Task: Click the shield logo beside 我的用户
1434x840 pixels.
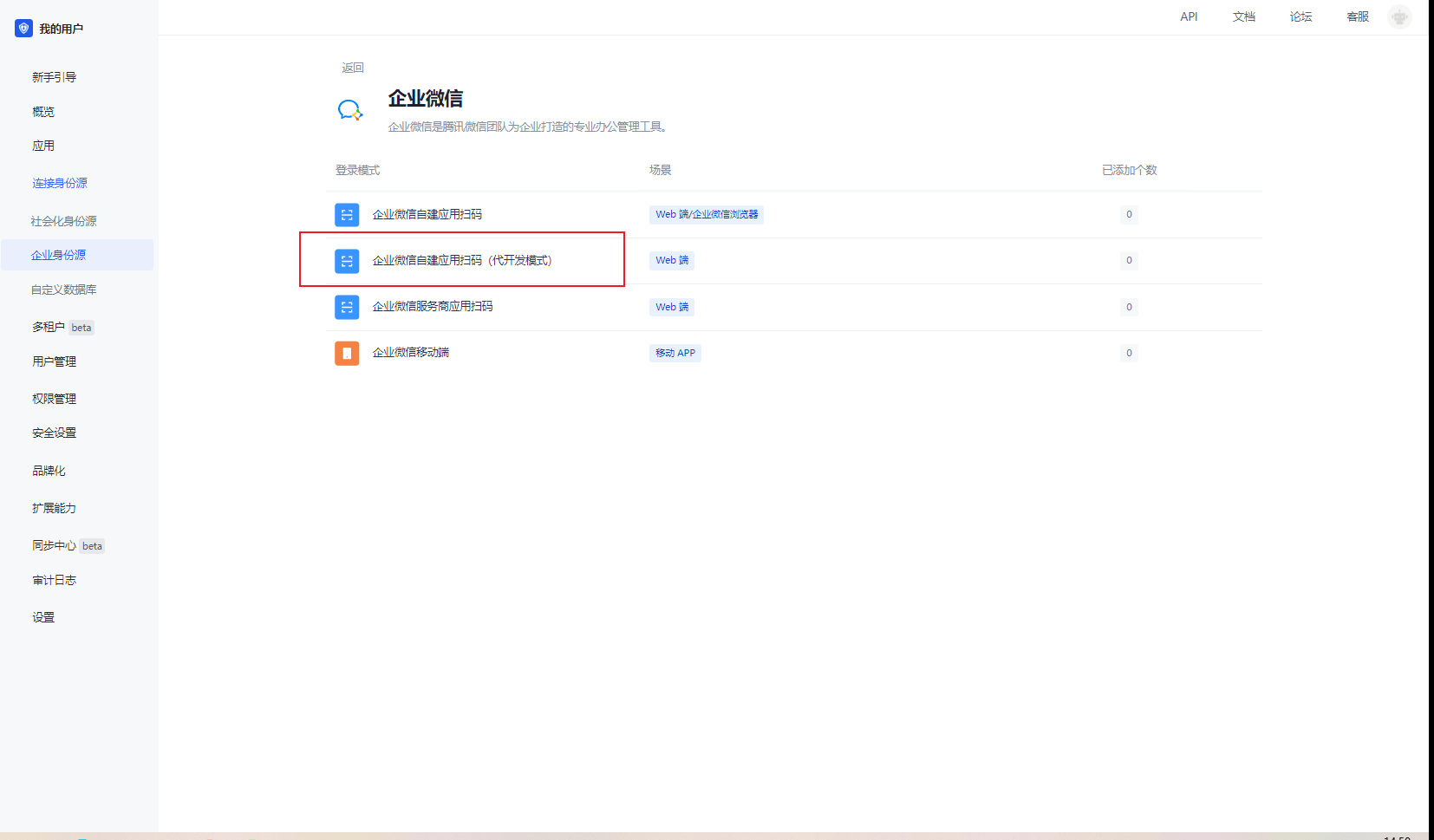Action: (x=23, y=29)
